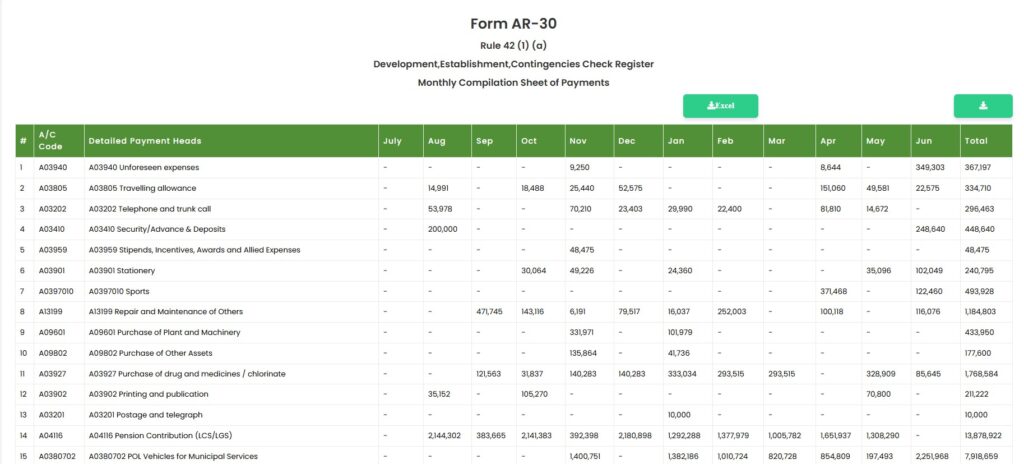
Task: Click Postage and telegraph Jan value 10,000
Action: coord(679,415)
